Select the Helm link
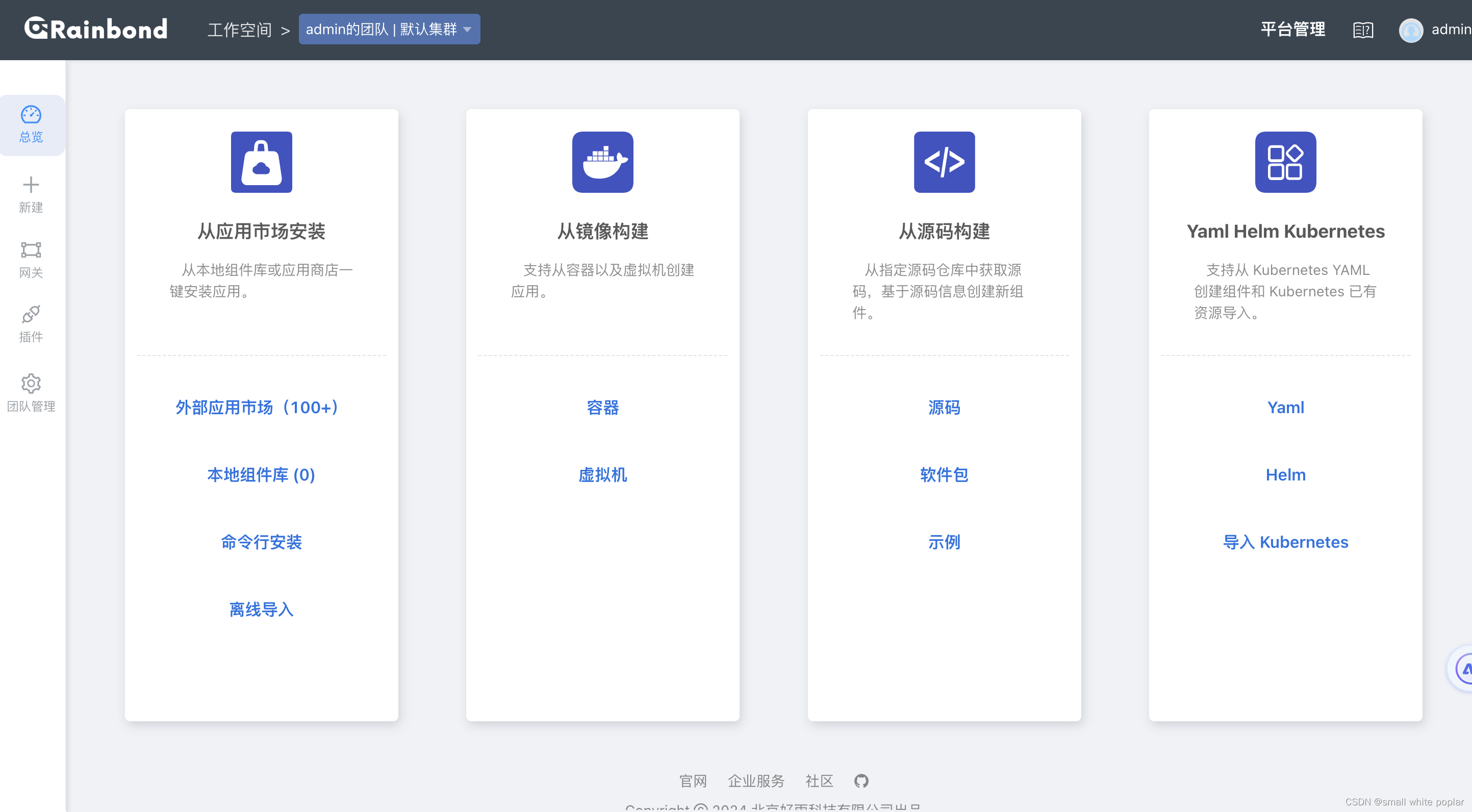The width and height of the screenshot is (1472, 812). (1285, 475)
